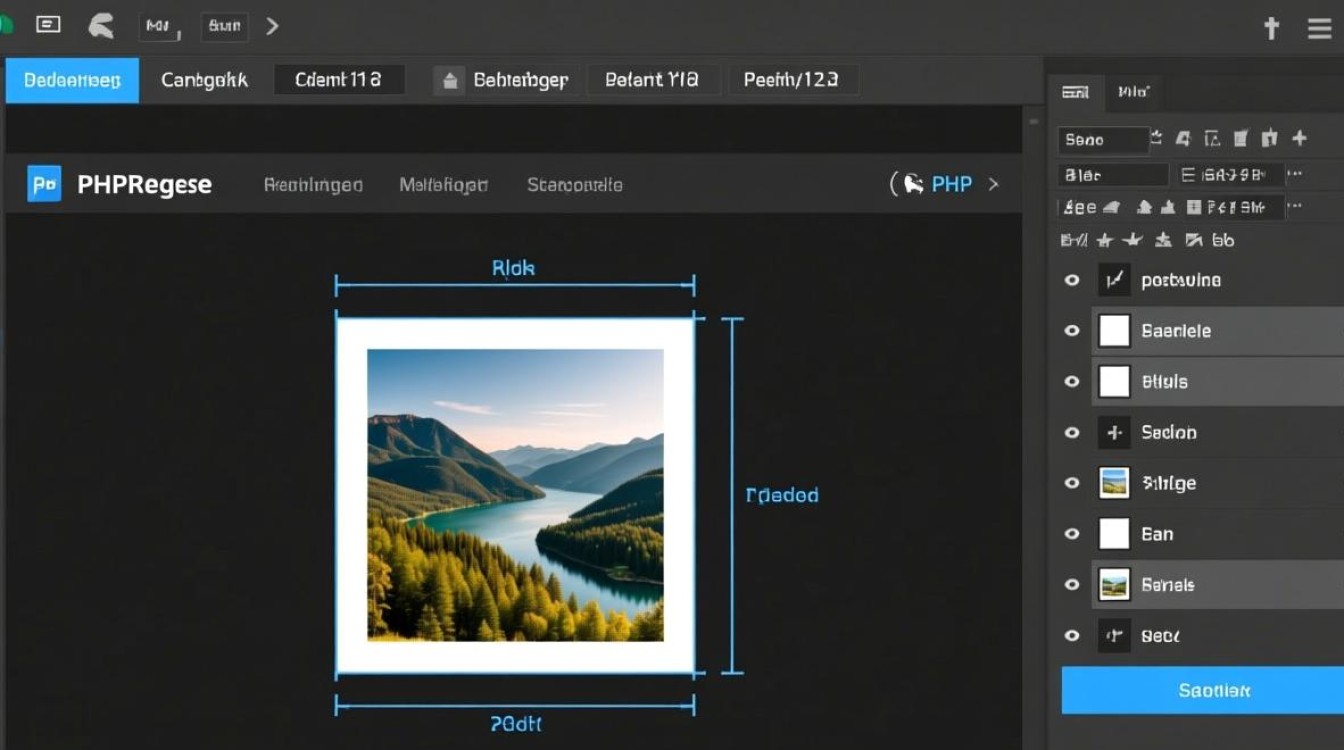Open the Cangokk tab
1344x750 pixels.
pyautogui.click(x=204, y=80)
